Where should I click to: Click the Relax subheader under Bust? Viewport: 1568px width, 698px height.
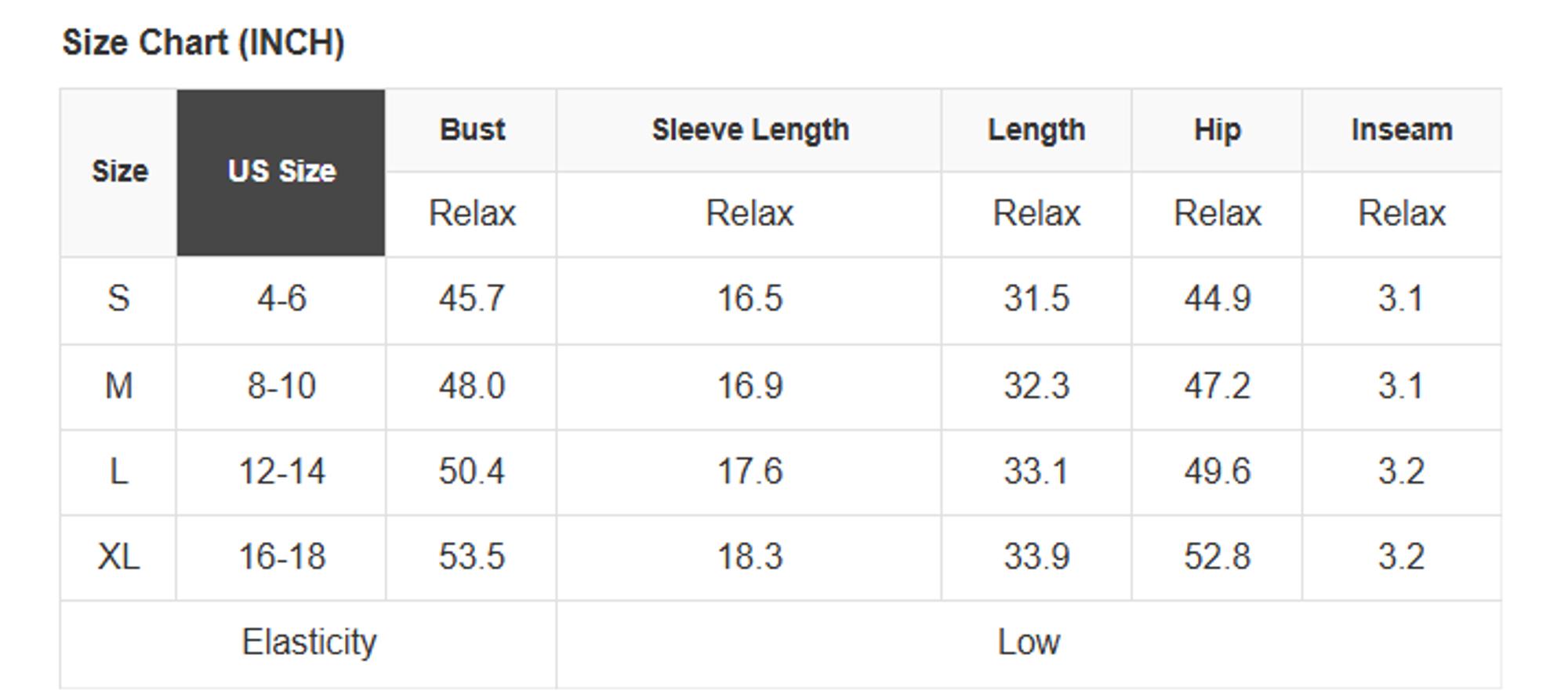pyautogui.click(x=472, y=213)
